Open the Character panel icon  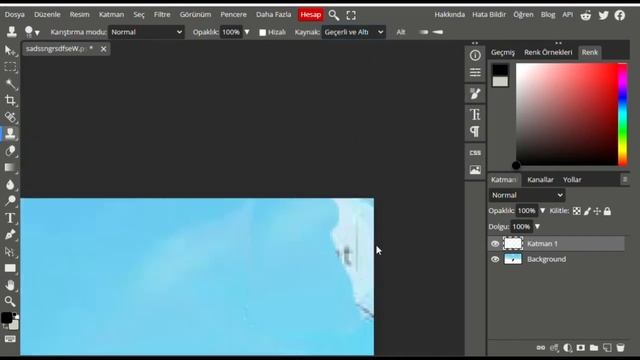475,114
